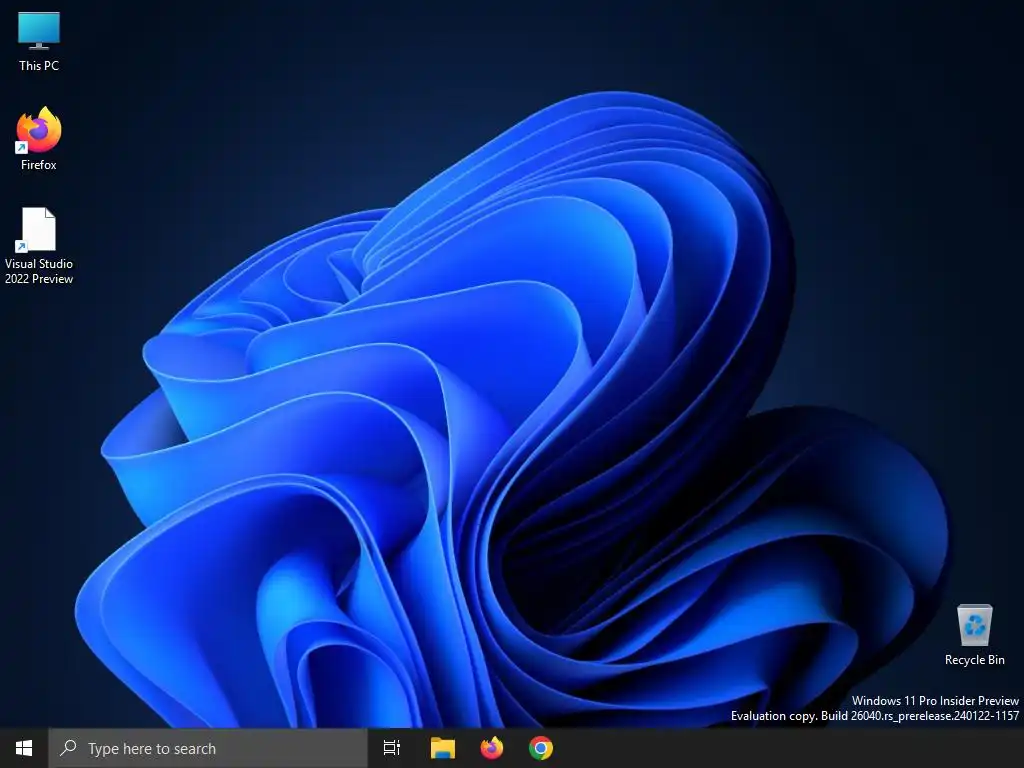Launch Firefox from the taskbar
Screen dimensions: 1024x768
click(492, 748)
